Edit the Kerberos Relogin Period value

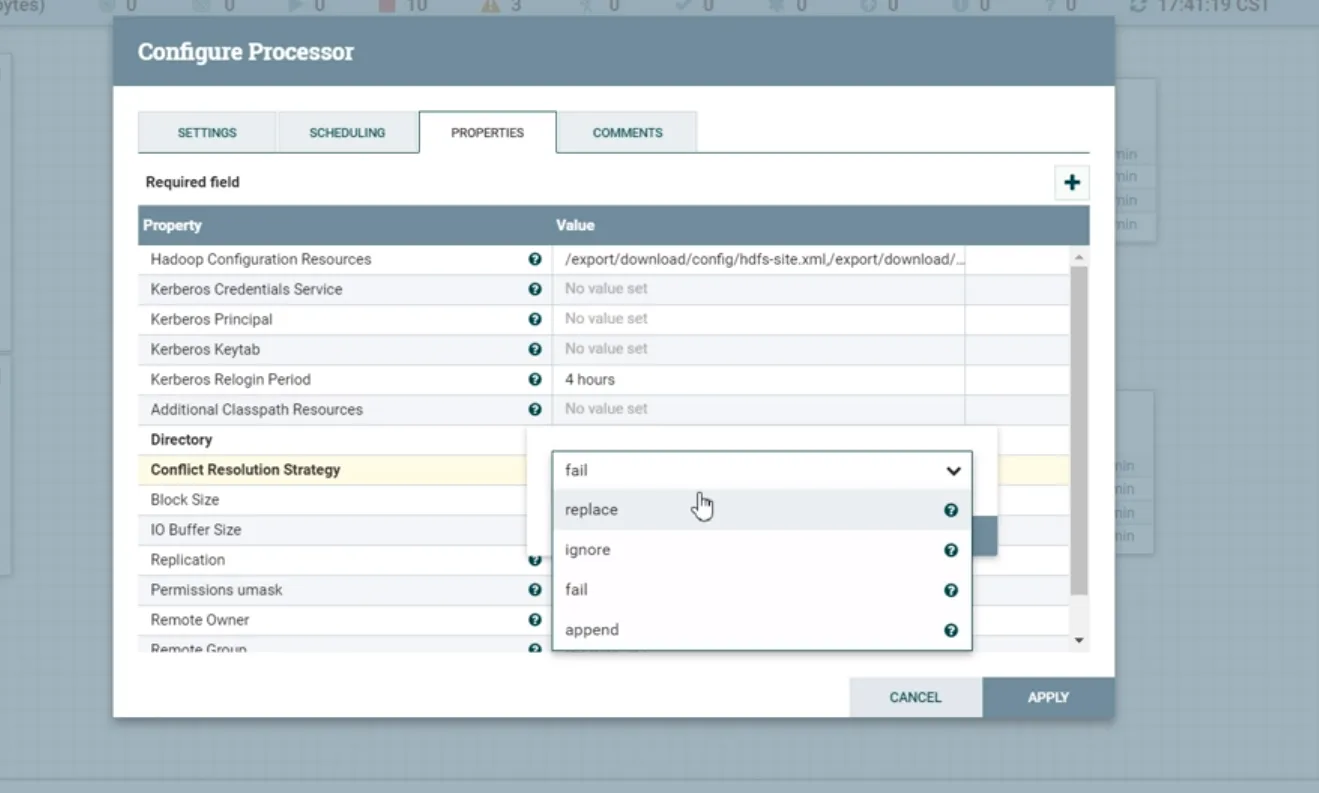(757, 379)
